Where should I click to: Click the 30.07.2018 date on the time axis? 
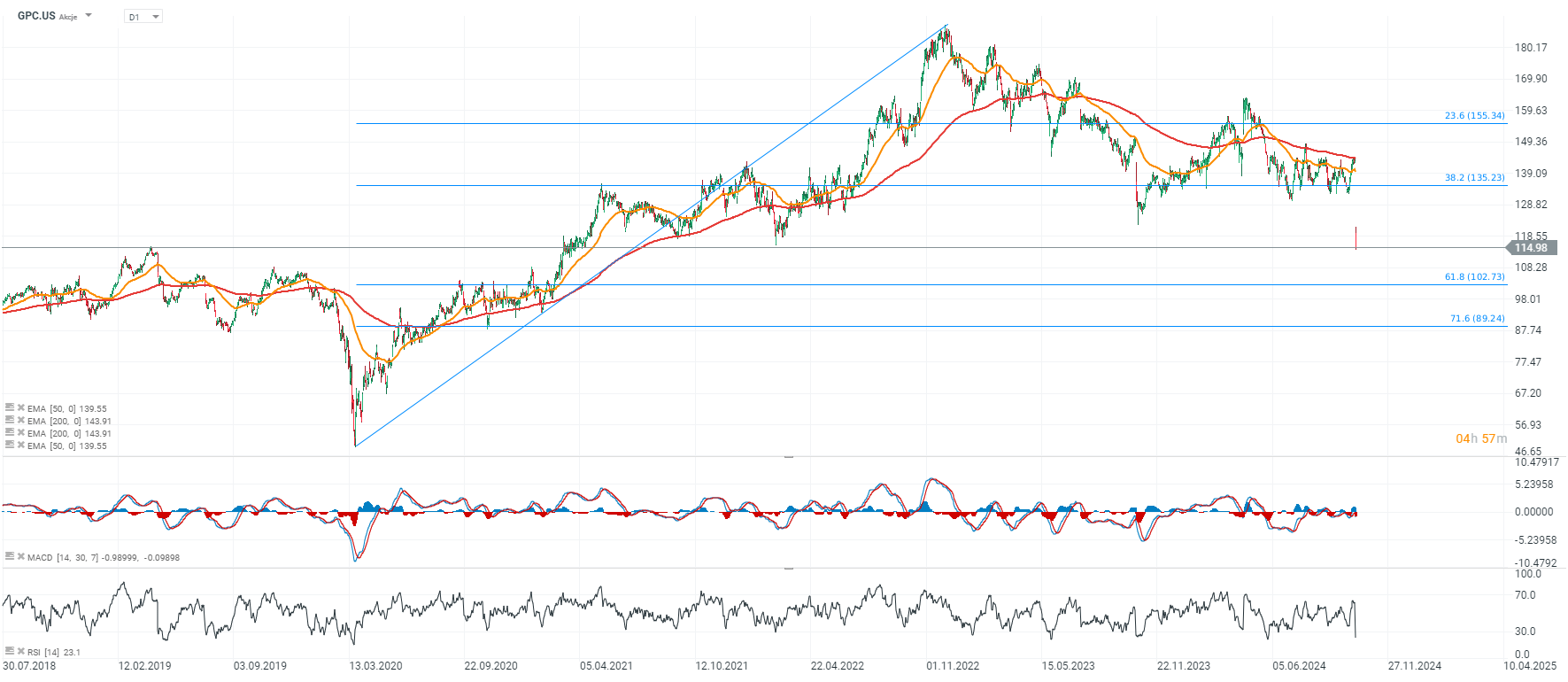pyautogui.click(x=29, y=666)
